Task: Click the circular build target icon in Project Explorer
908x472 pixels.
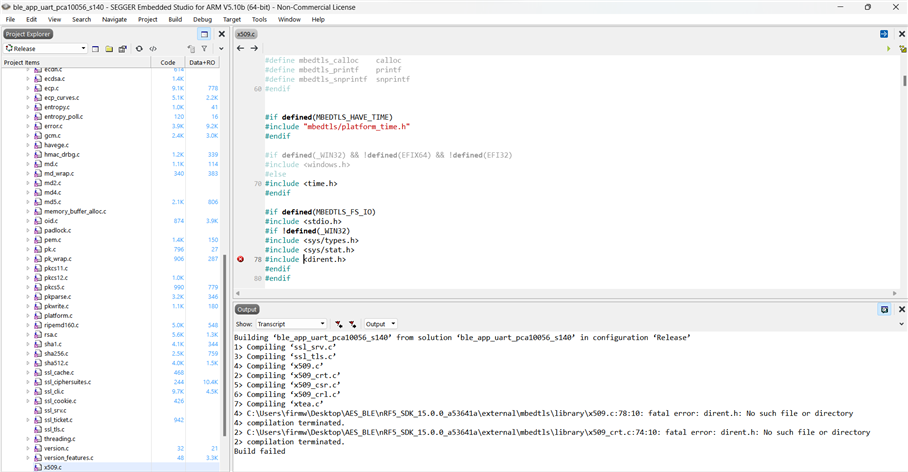Action: coord(139,49)
